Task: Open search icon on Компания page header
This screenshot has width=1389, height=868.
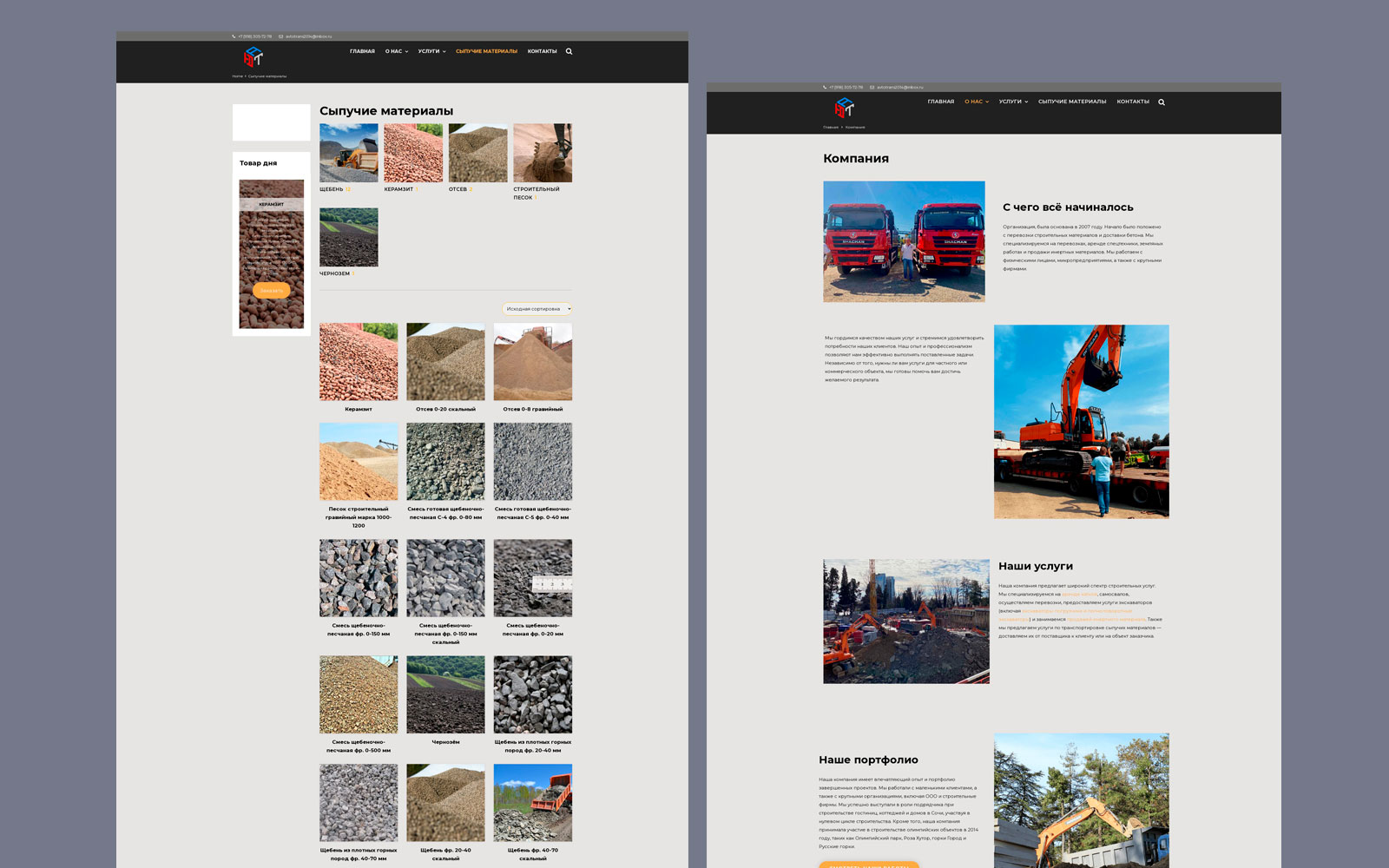Action: click(x=1162, y=102)
